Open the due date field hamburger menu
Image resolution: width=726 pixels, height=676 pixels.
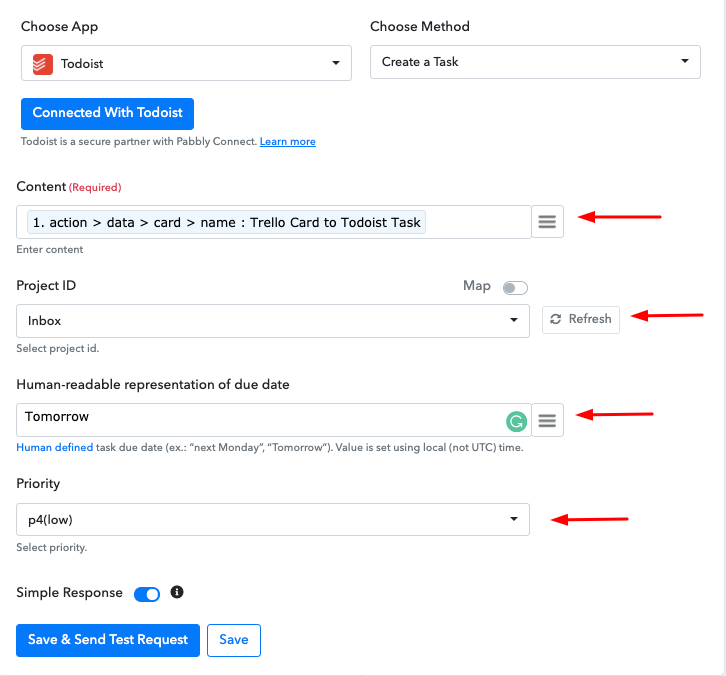click(x=547, y=420)
